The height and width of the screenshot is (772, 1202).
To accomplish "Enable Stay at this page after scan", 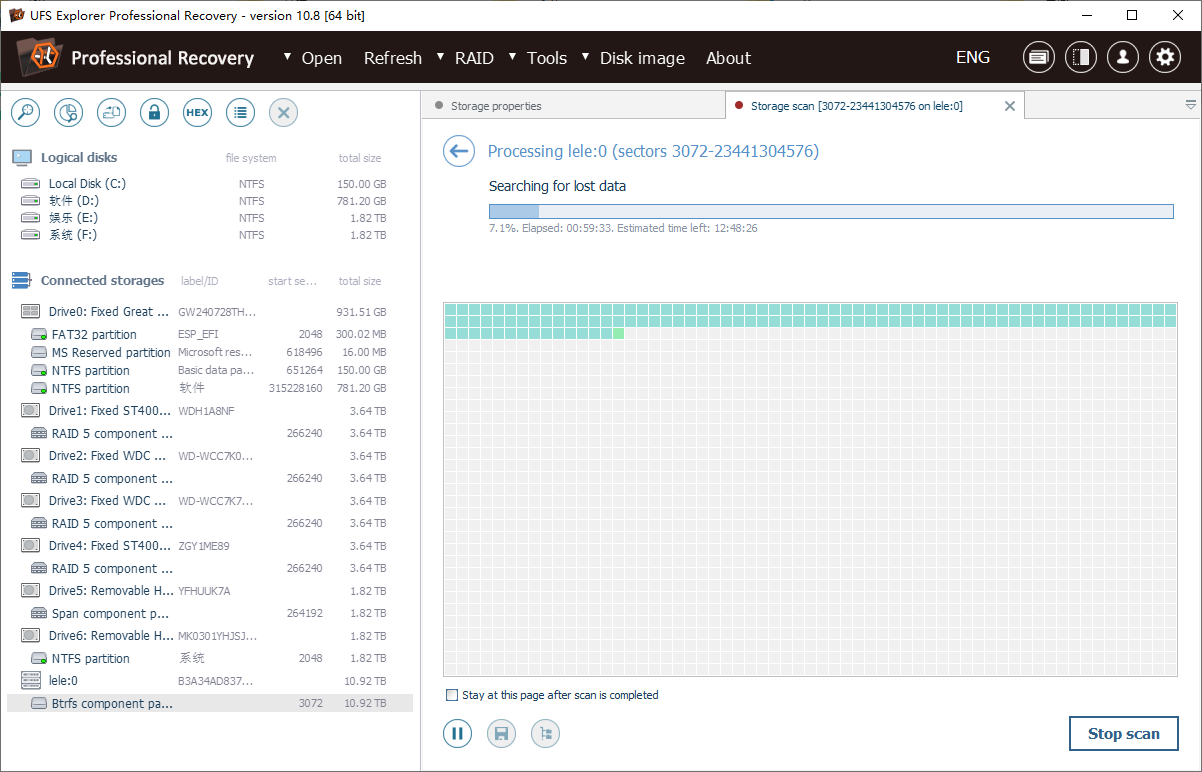I will [x=453, y=695].
